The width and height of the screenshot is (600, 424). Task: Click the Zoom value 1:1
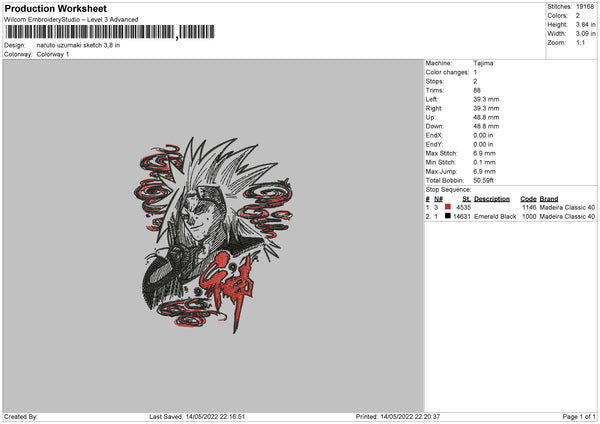tap(580, 42)
